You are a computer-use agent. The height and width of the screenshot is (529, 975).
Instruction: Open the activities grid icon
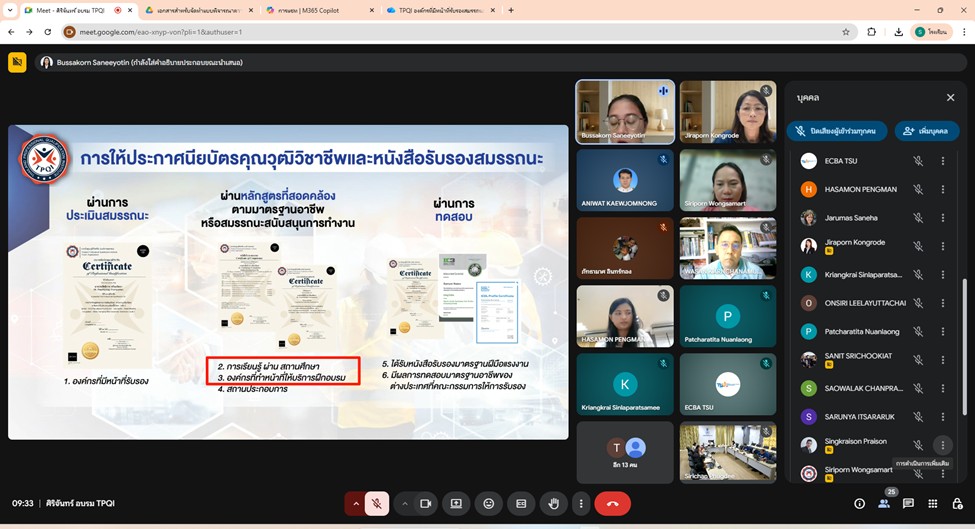point(932,504)
